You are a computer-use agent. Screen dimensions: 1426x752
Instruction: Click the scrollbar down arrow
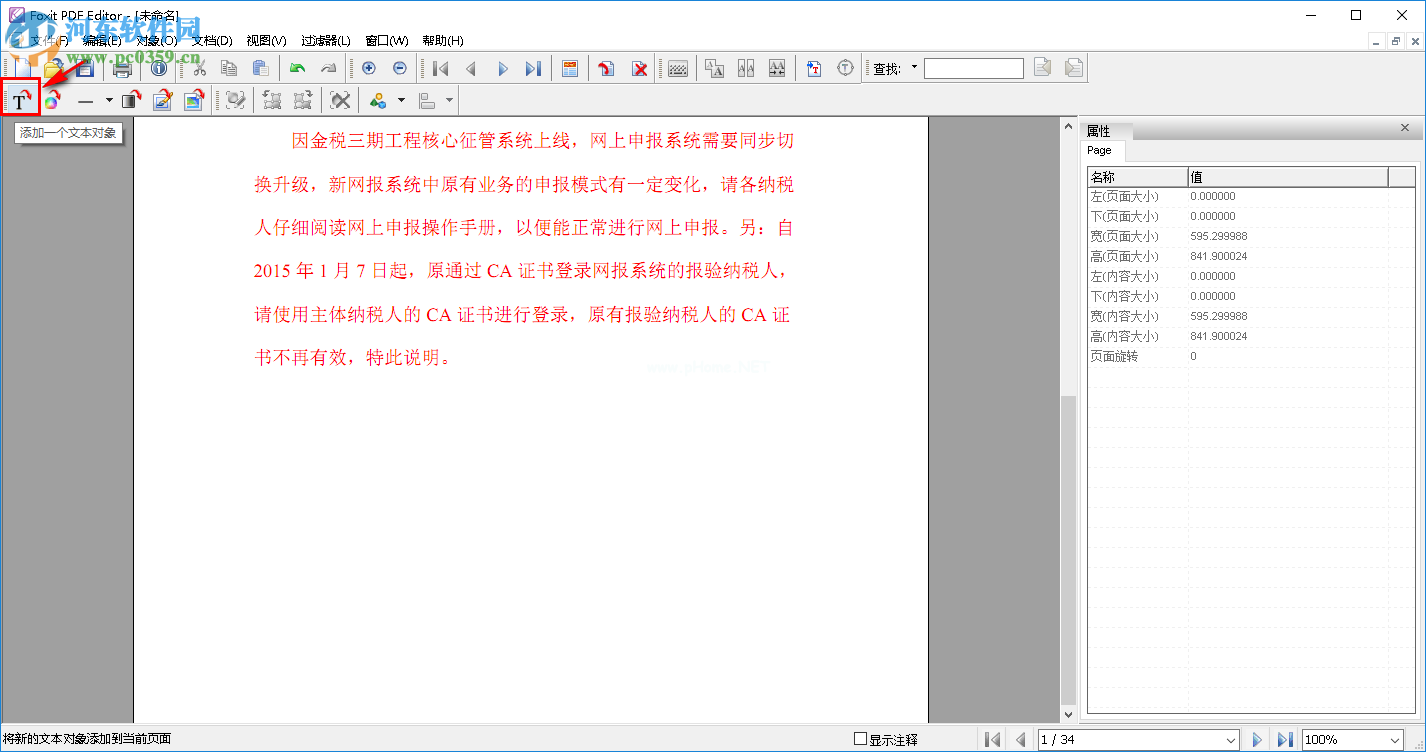point(1069,715)
